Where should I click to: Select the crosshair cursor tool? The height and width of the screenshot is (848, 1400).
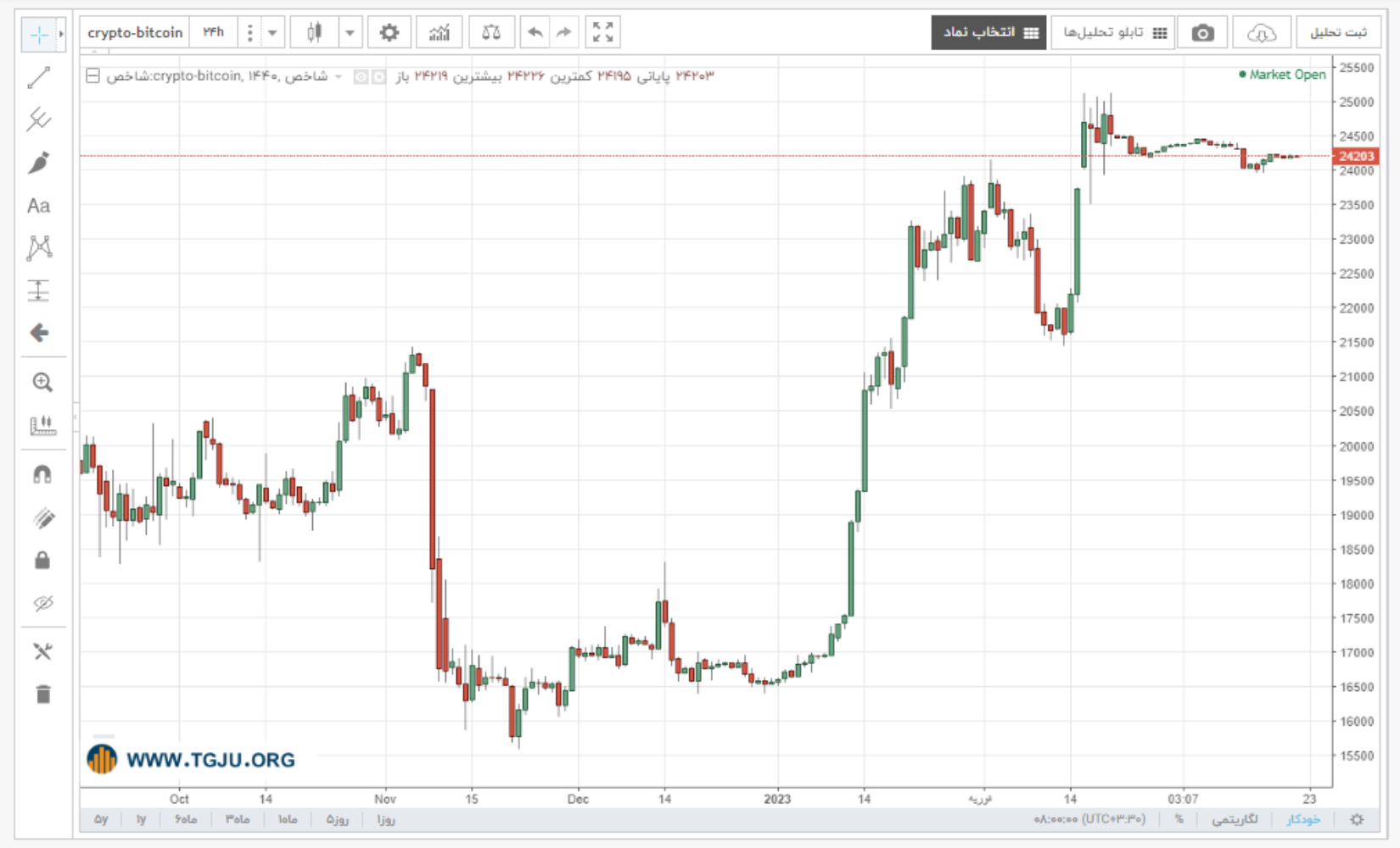(x=38, y=35)
